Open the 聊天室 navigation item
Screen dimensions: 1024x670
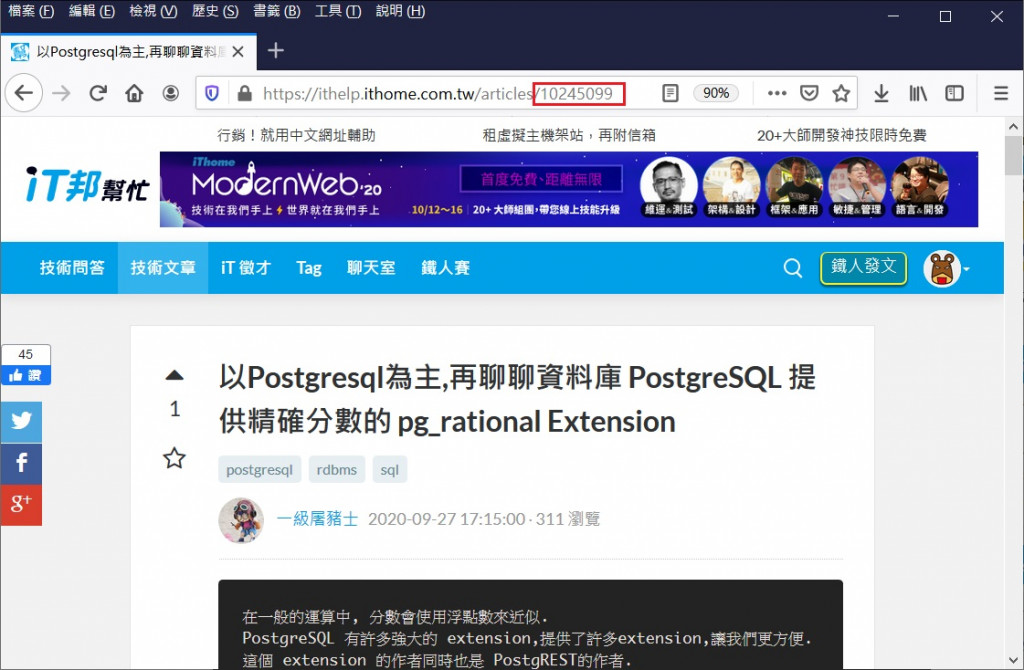coord(371,268)
